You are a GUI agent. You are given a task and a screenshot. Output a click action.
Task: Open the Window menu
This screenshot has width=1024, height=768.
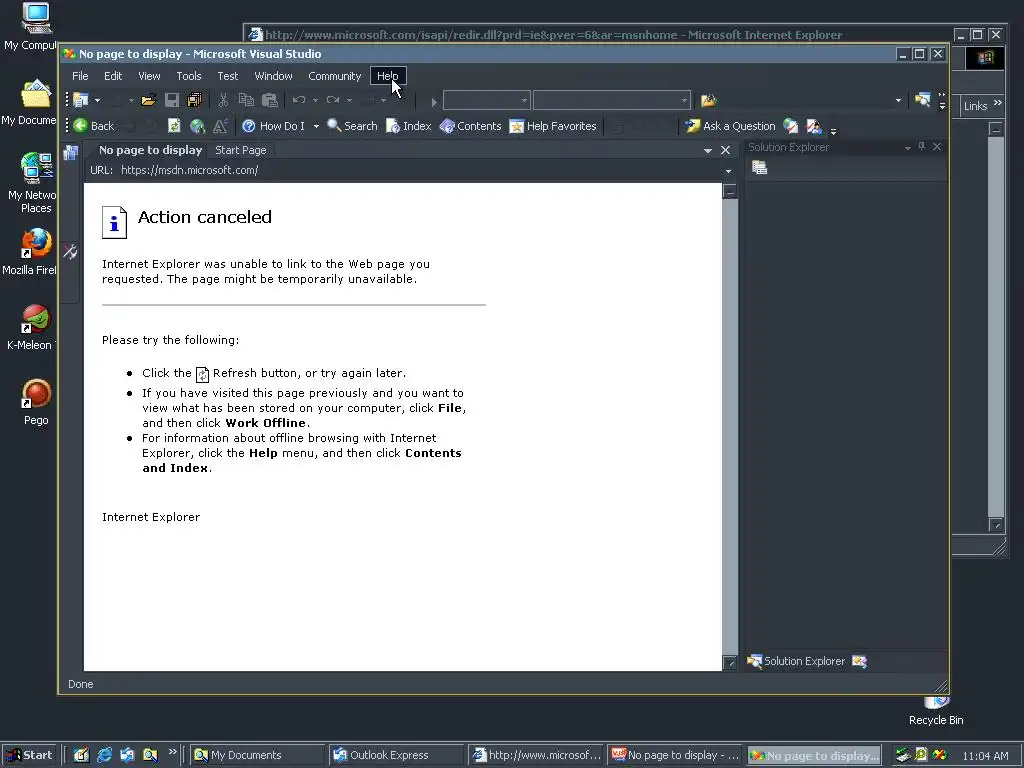coord(274,76)
